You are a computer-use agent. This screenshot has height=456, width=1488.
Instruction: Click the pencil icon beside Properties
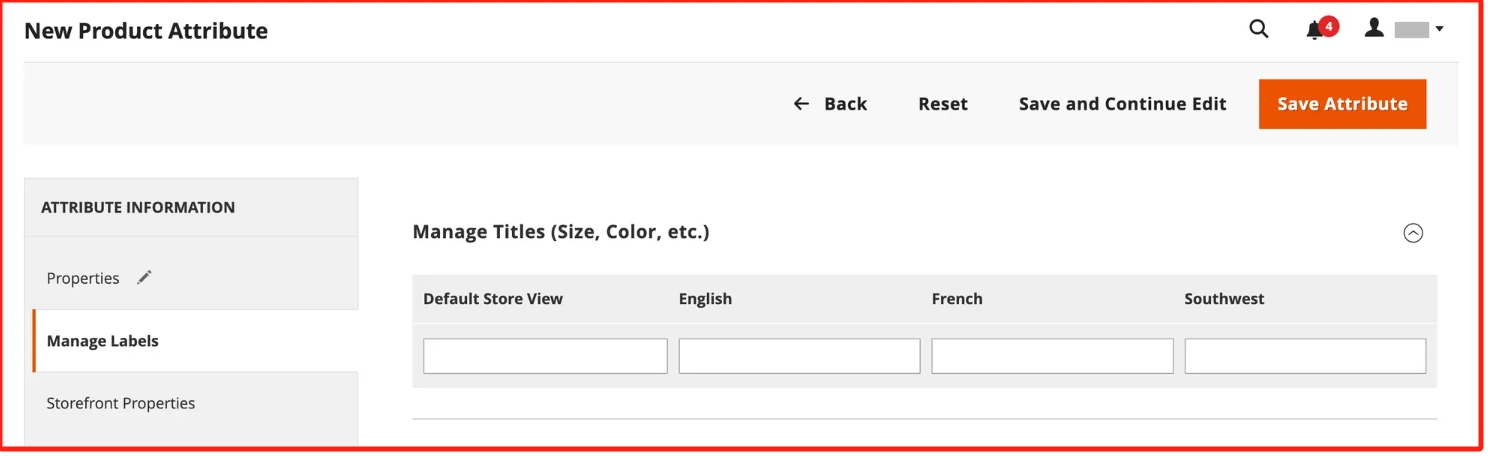coord(145,278)
